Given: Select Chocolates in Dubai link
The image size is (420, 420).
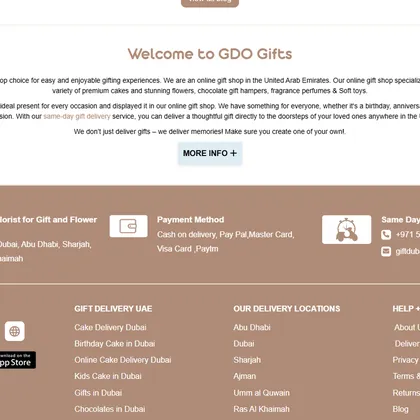Looking at the screenshot, I should pyautogui.click(x=110, y=409).
